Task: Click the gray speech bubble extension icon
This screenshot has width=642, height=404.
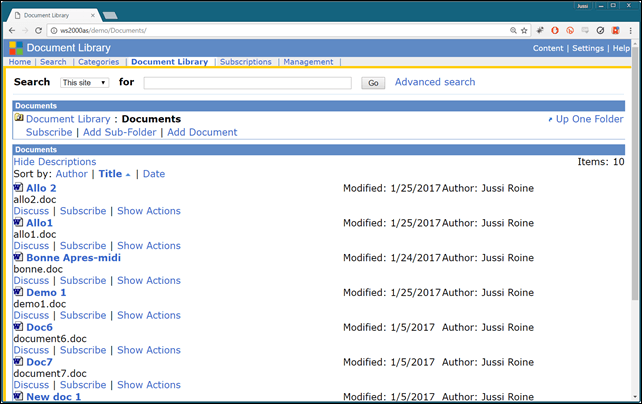Action: point(585,30)
